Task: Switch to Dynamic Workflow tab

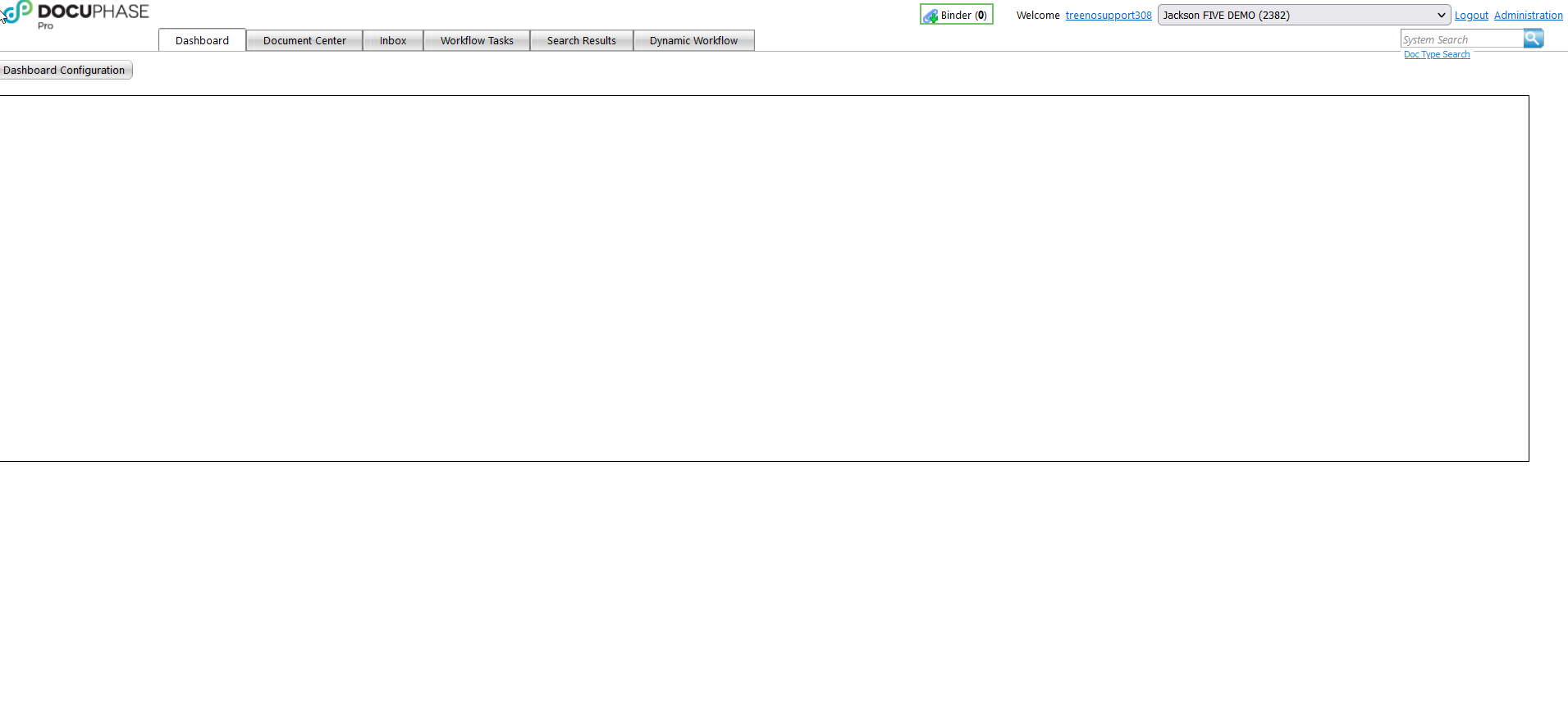Action: pyautogui.click(x=693, y=40)
